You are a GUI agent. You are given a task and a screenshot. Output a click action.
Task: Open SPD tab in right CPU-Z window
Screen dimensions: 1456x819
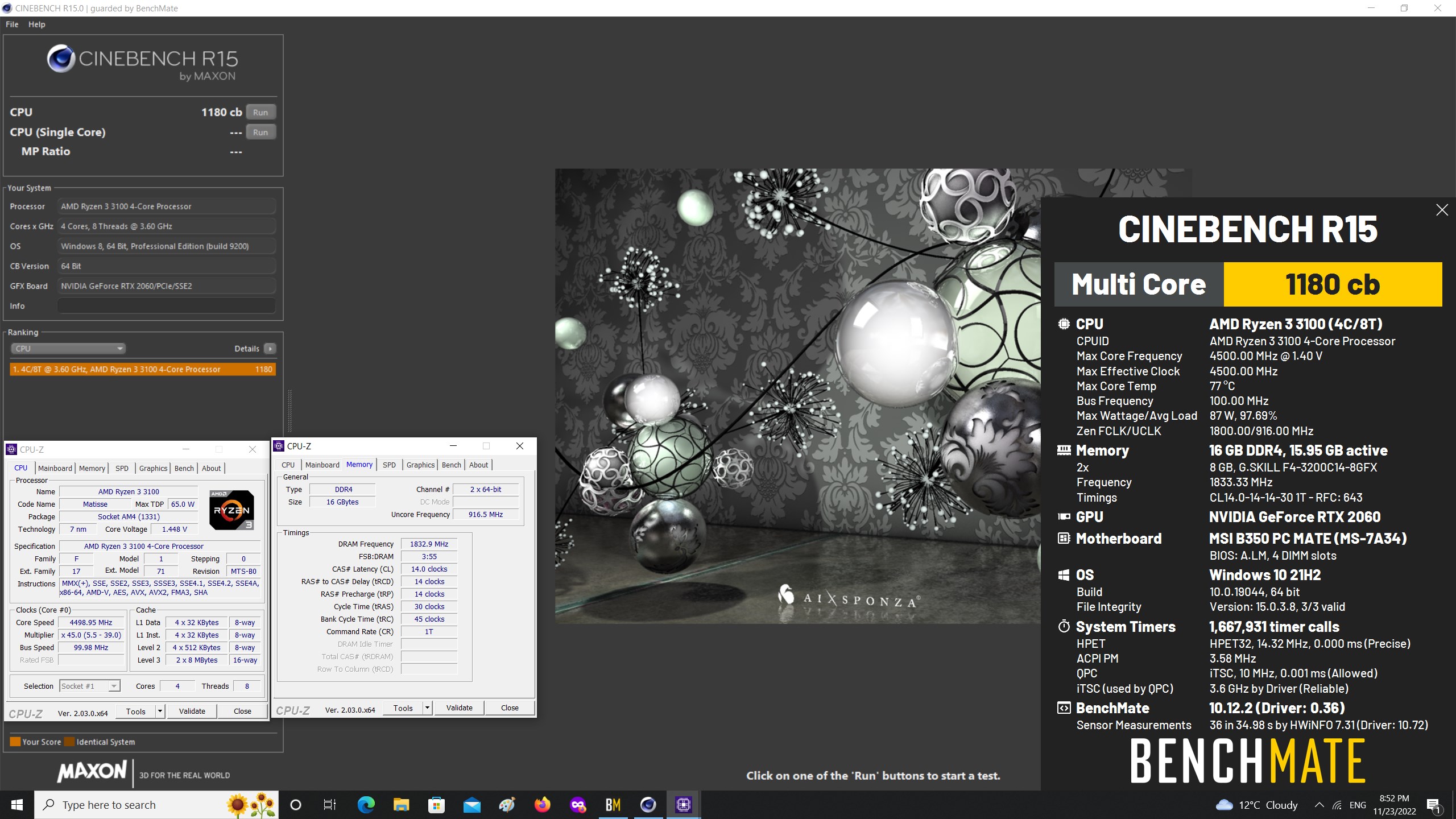pos(389,465)
